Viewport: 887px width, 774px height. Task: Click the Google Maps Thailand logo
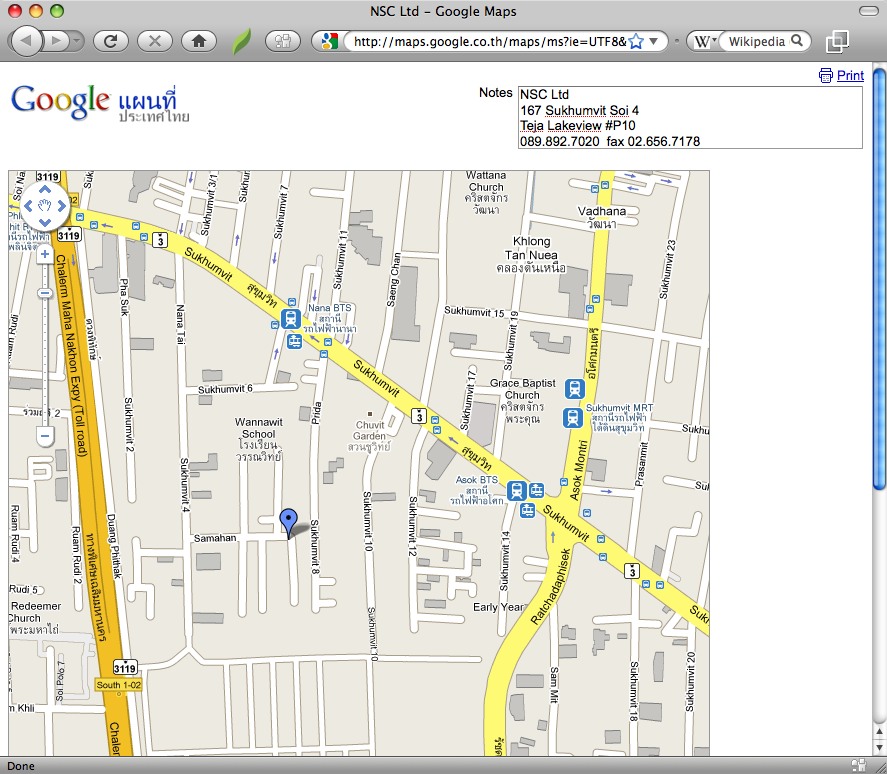(x=100, y=103)
